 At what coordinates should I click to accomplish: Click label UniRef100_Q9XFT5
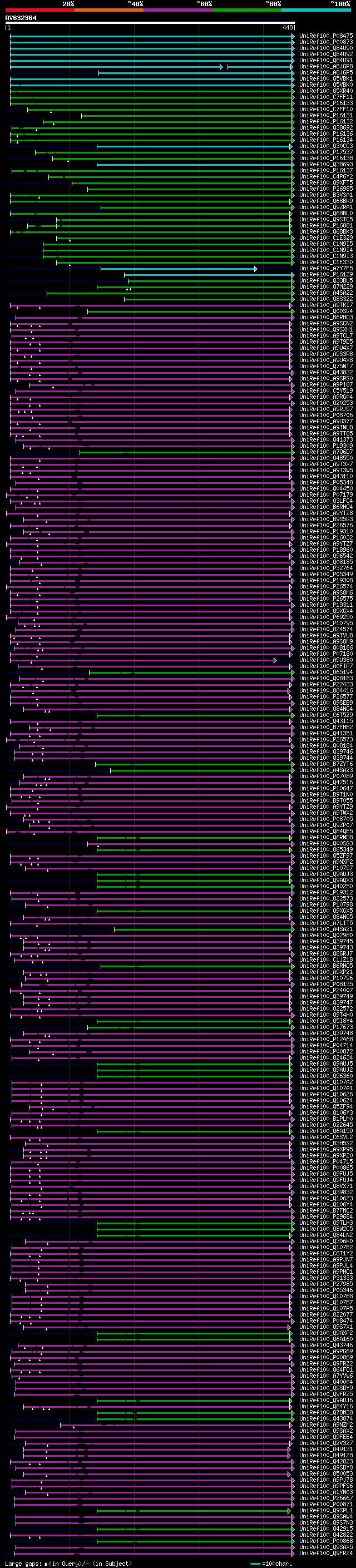coord(325,182)
